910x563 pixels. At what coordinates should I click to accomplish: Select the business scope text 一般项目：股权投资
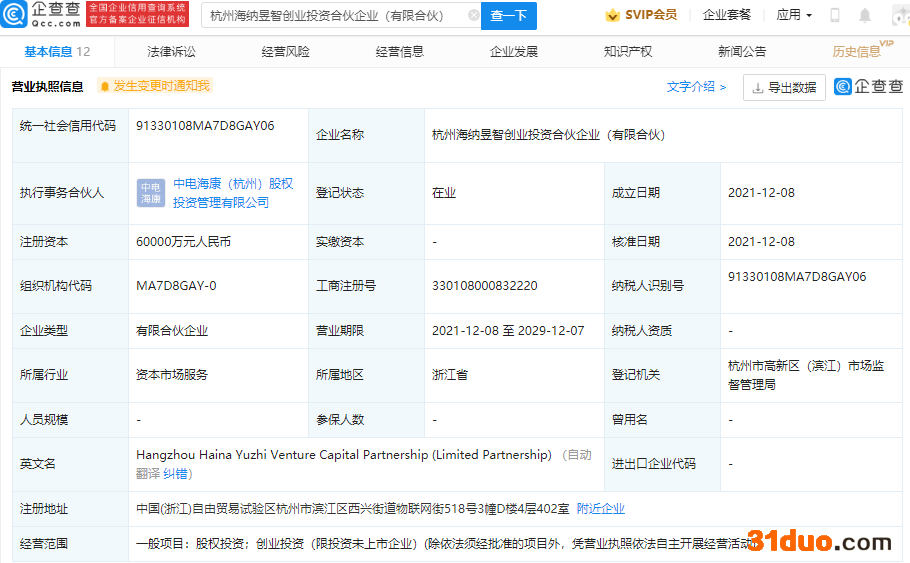point(445,544)
